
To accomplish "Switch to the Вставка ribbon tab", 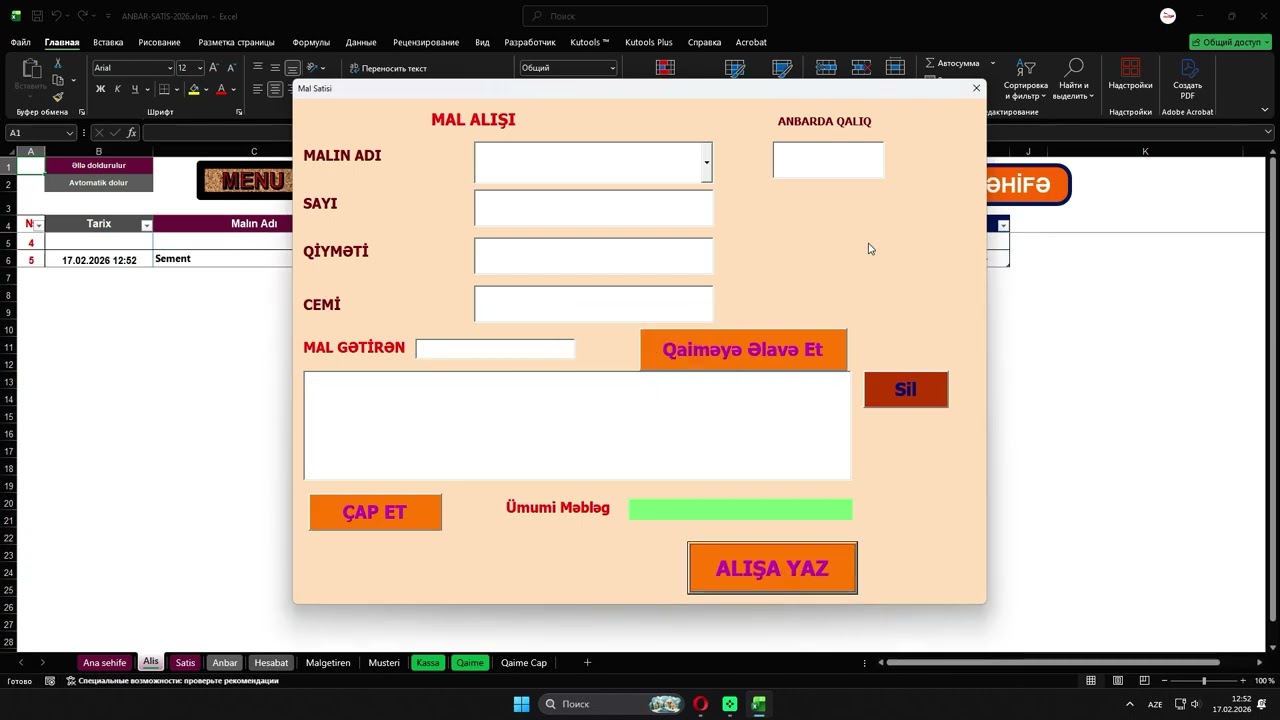I will [x=108, y=42].
